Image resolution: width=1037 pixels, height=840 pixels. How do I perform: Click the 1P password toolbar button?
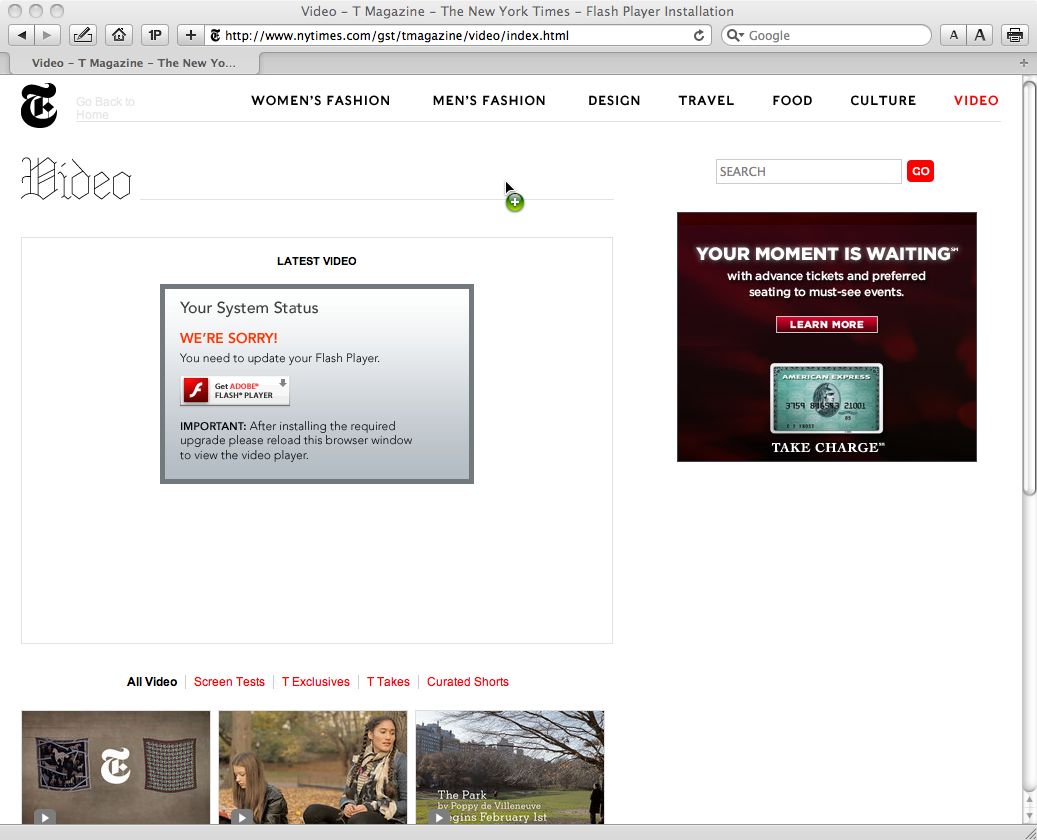tap(155, 35)
